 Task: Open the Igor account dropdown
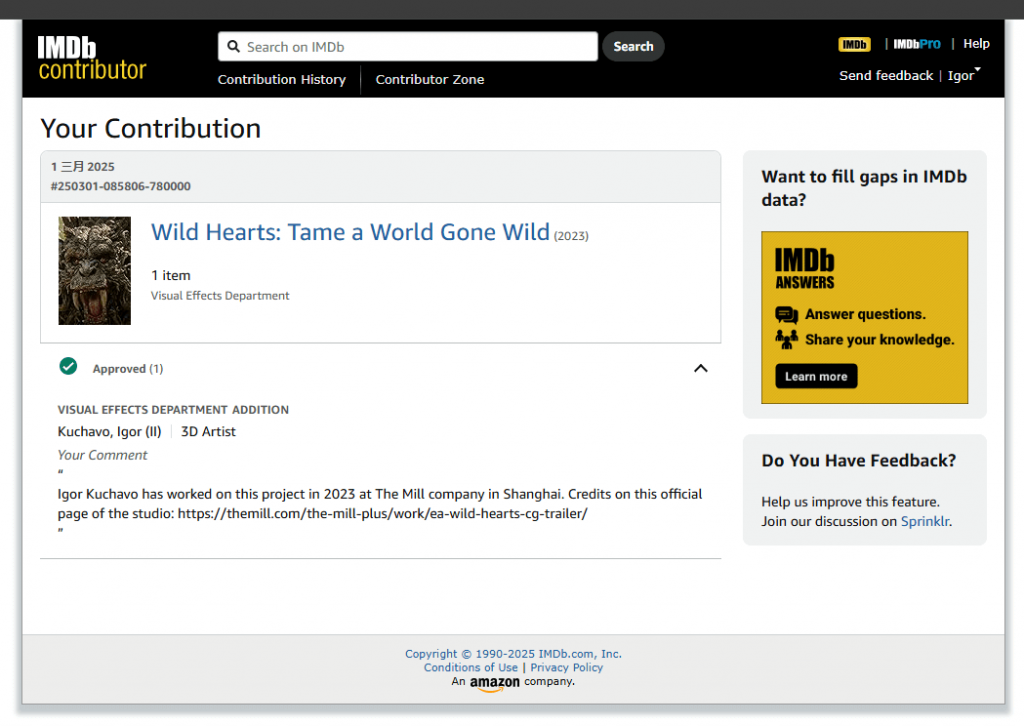[x=964, y=75]
